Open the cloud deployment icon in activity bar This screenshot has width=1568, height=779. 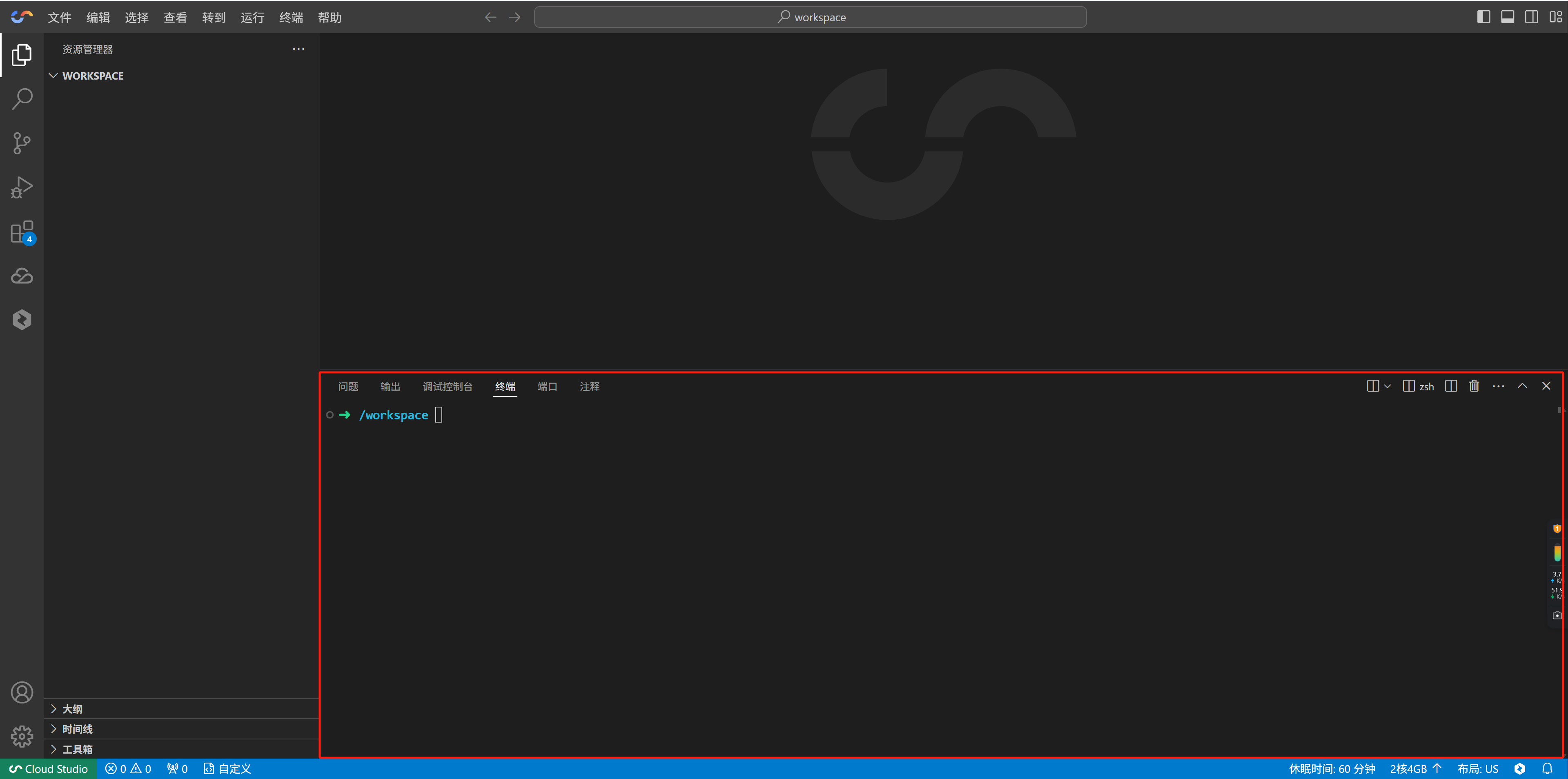pyautogui.click(x=22, y=276)
